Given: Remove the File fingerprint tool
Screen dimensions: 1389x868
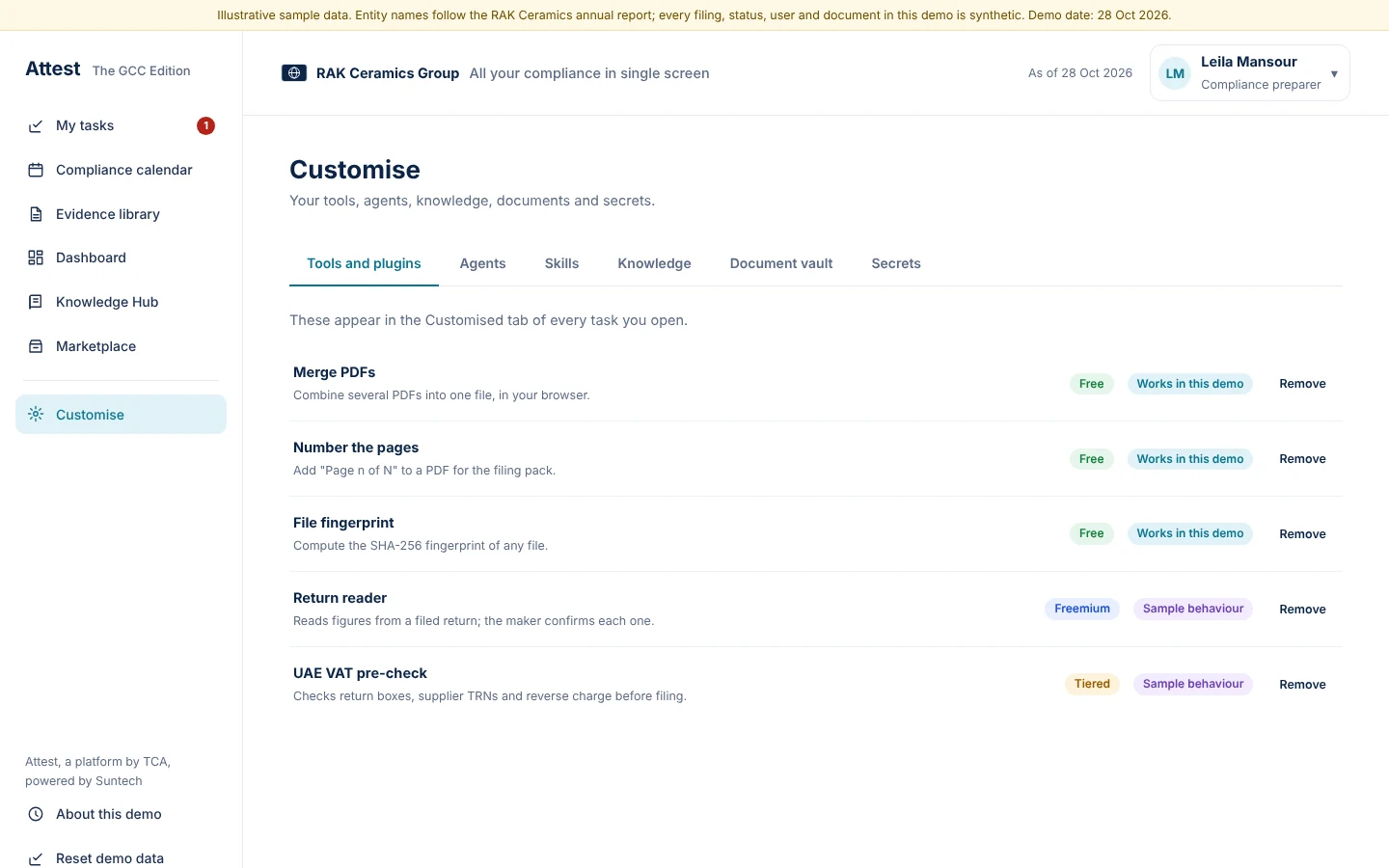Looking at the screenshot, I should [x=1302, y=534].
